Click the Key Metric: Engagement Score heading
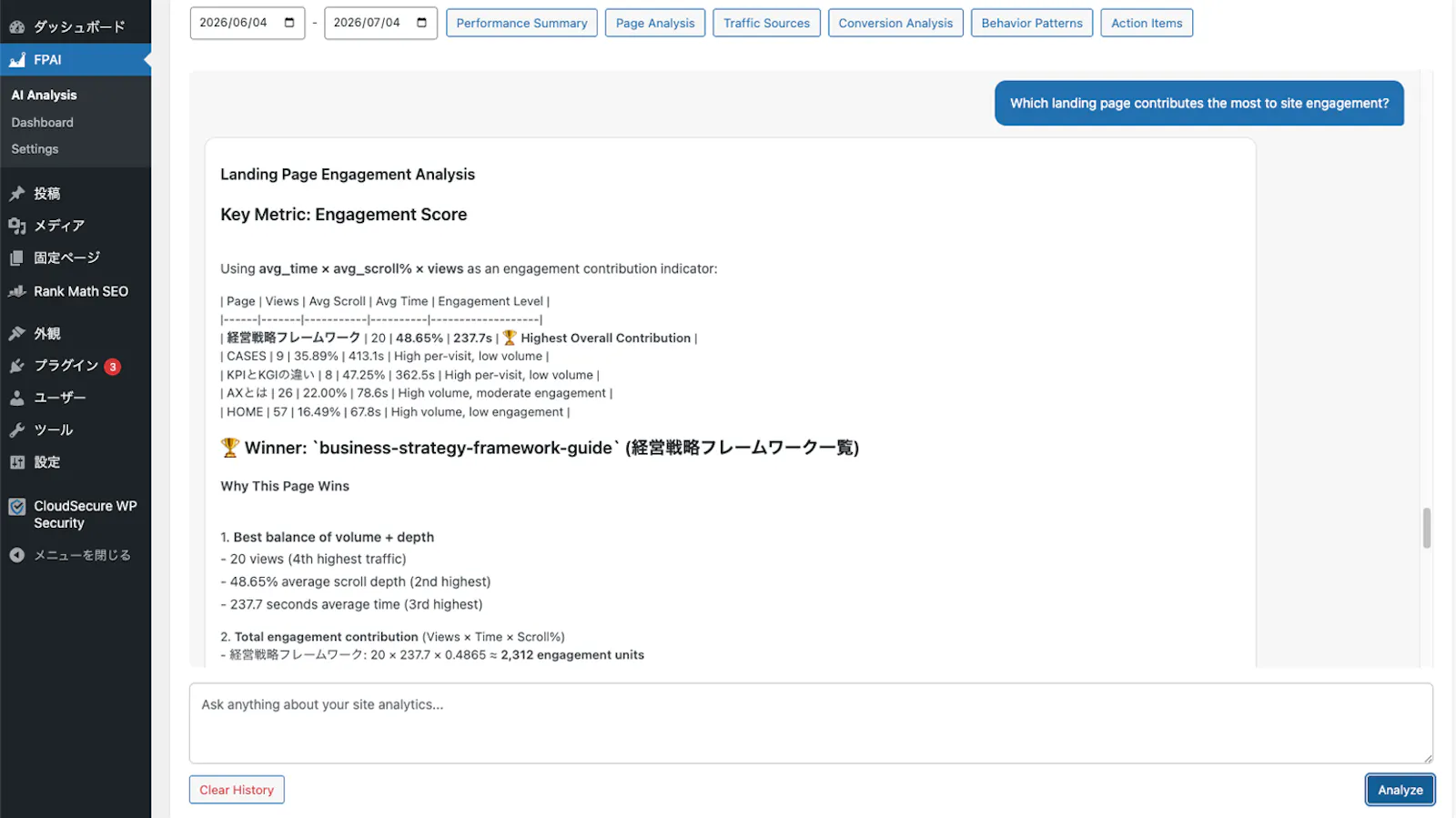Viewport: 1456px width, 818px height. pyautogui.click(x=343, y=215)
